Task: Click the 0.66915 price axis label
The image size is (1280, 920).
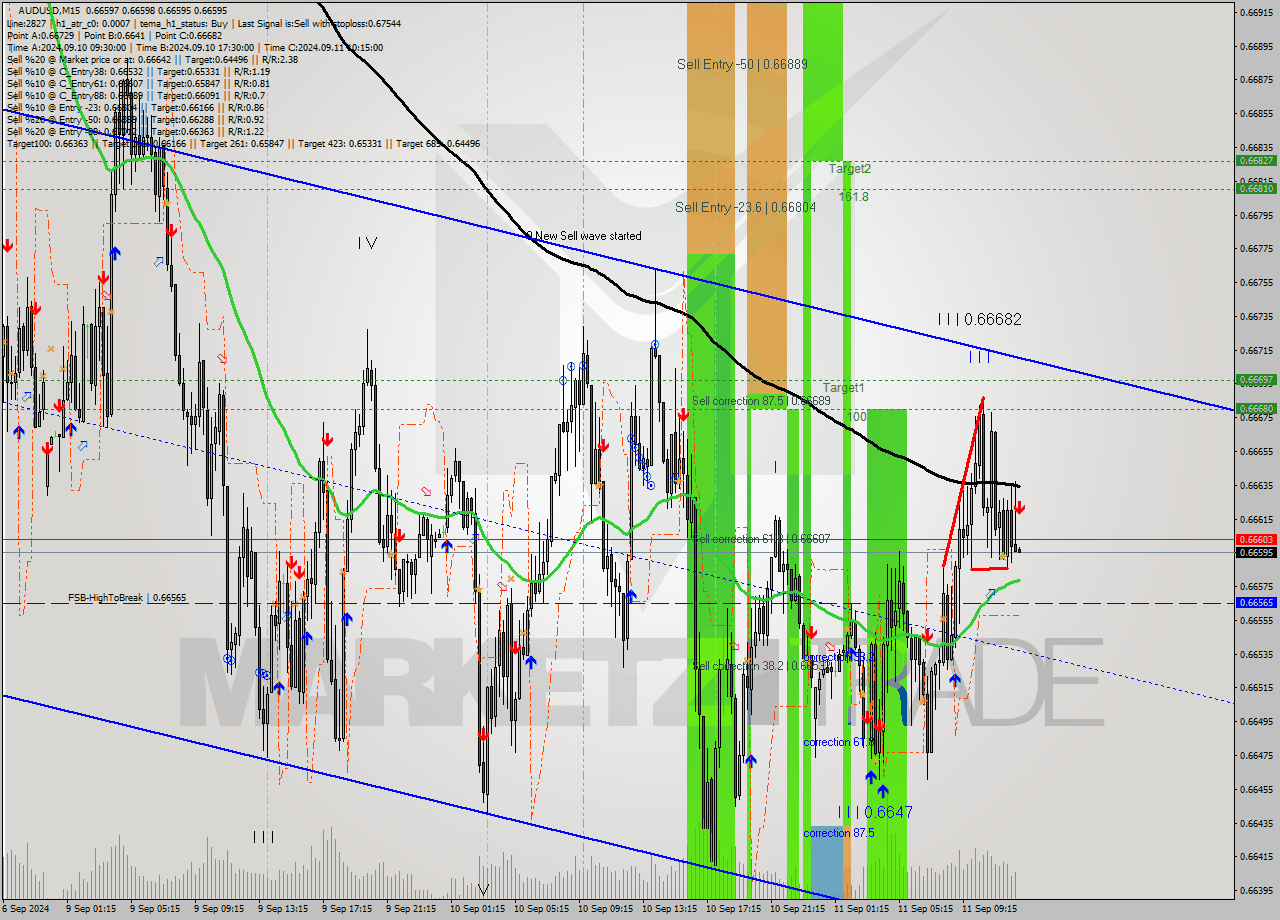Action: pyautogui.click(x=1256, y=12)
